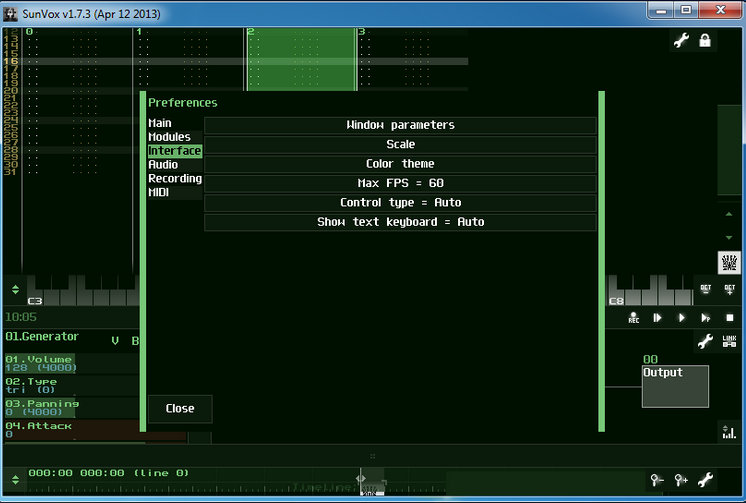The image size is (746, 503).
Task: Open the Recording preferences section
Action: point(175,178)
